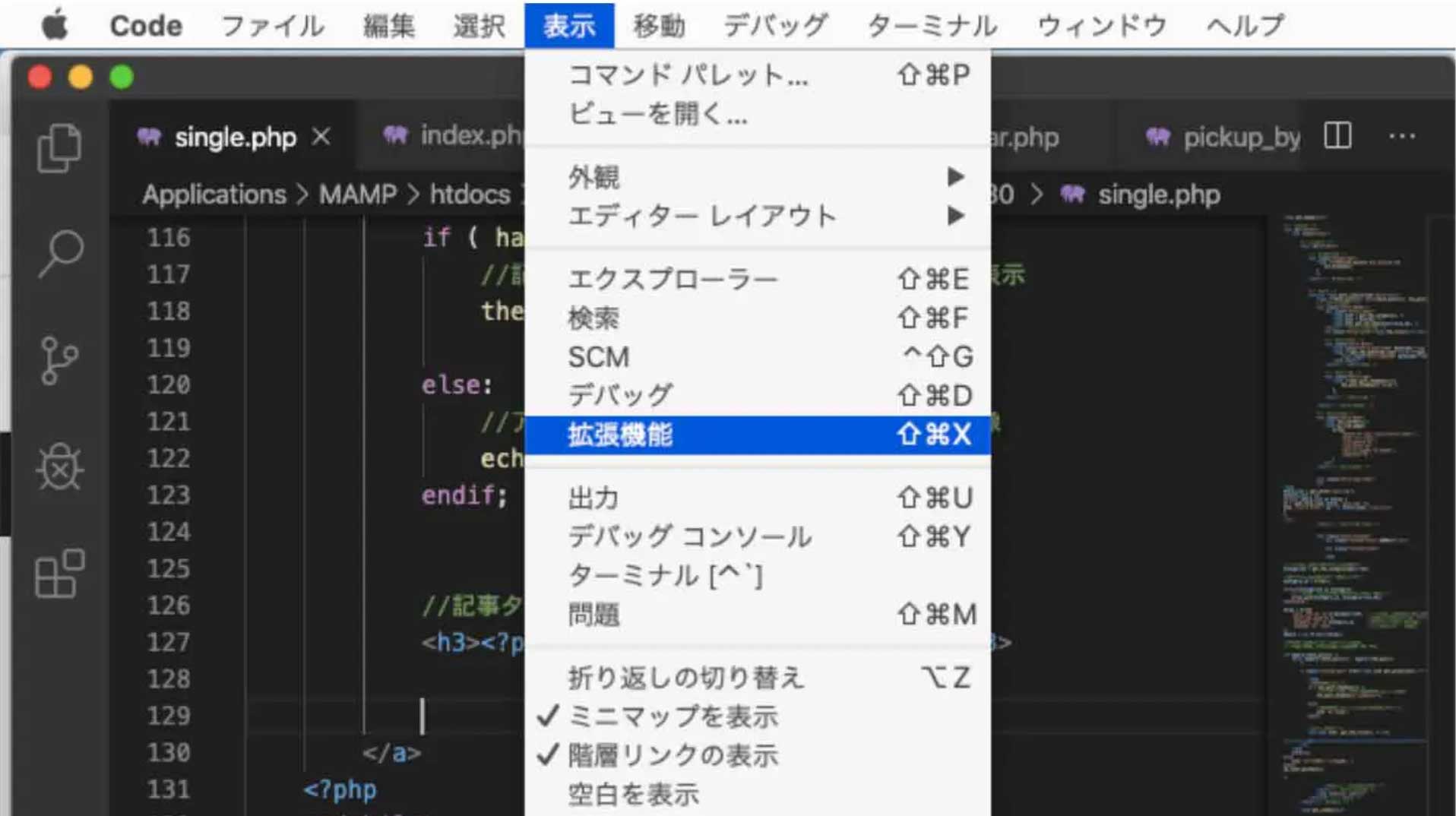Open the ウィンドウ menu

pos(1102,26)
